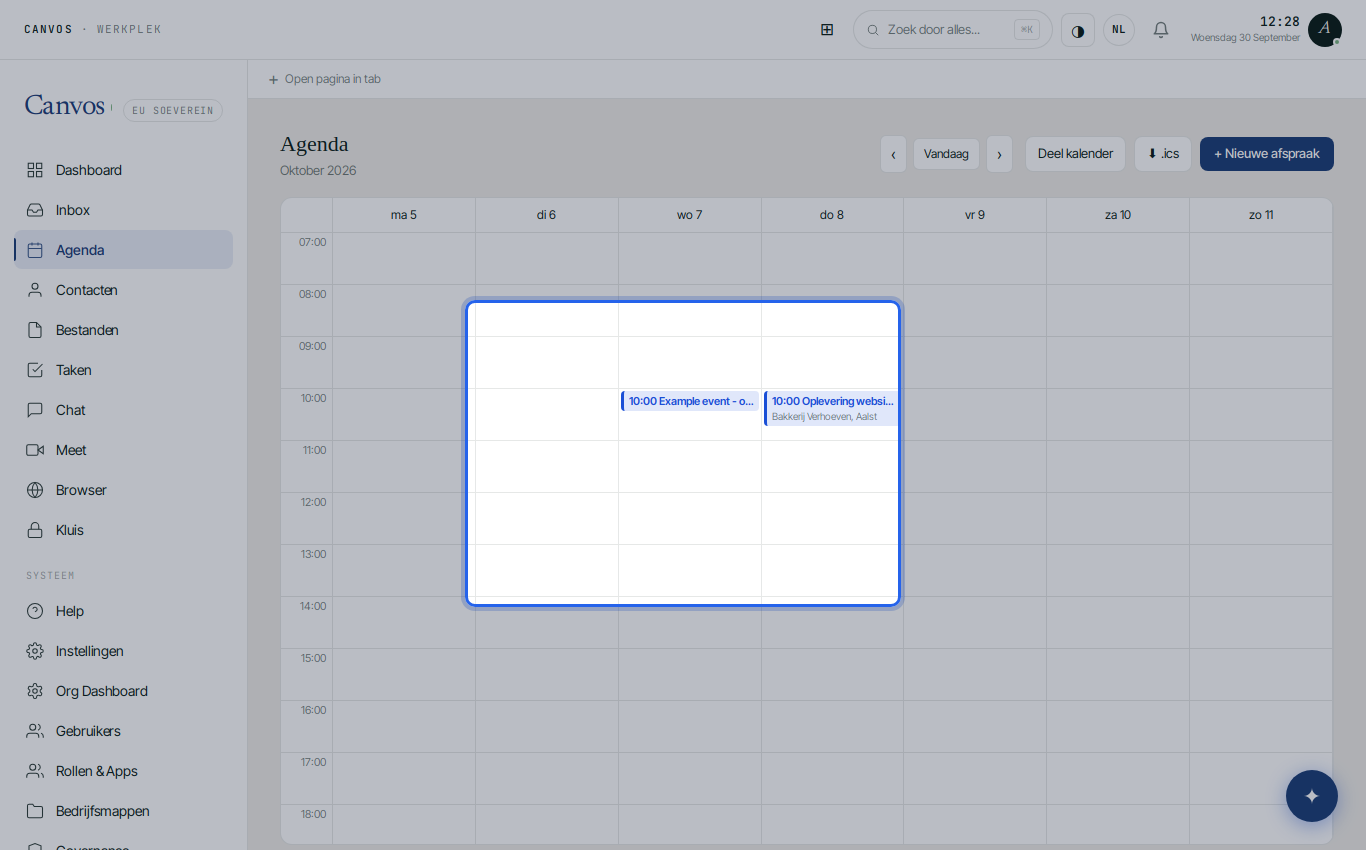Select the Contacten person icon
The width and height of the screenshot is (1366, 850).
click(x=35, y=290)
